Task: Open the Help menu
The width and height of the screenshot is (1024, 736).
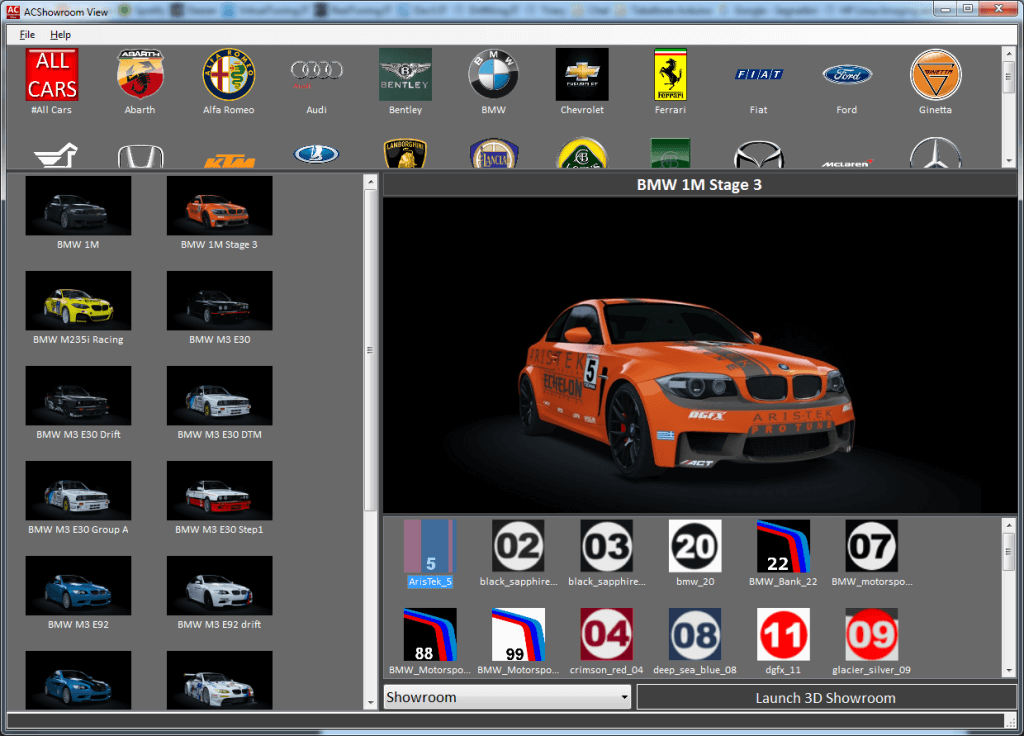Action: click(x=60, y=35)
